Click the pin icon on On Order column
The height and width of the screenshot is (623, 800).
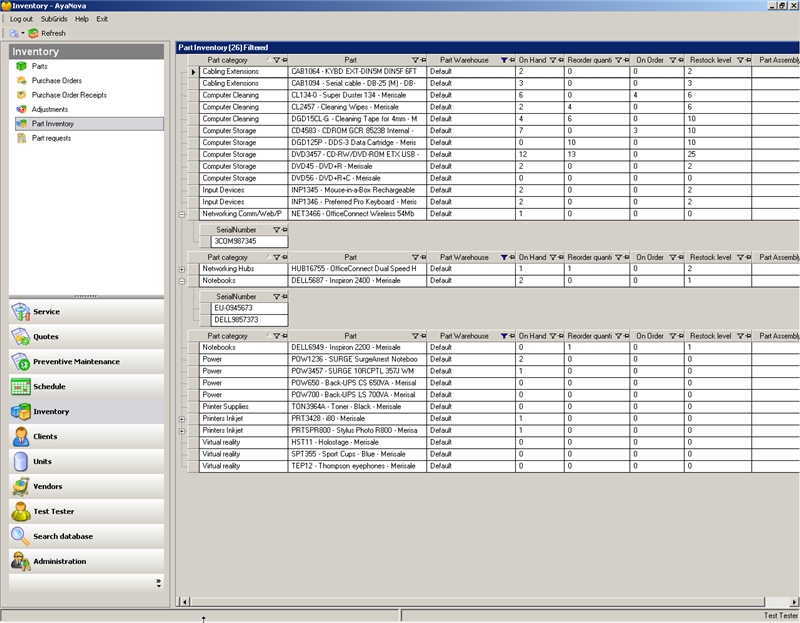tap(681, 60)
